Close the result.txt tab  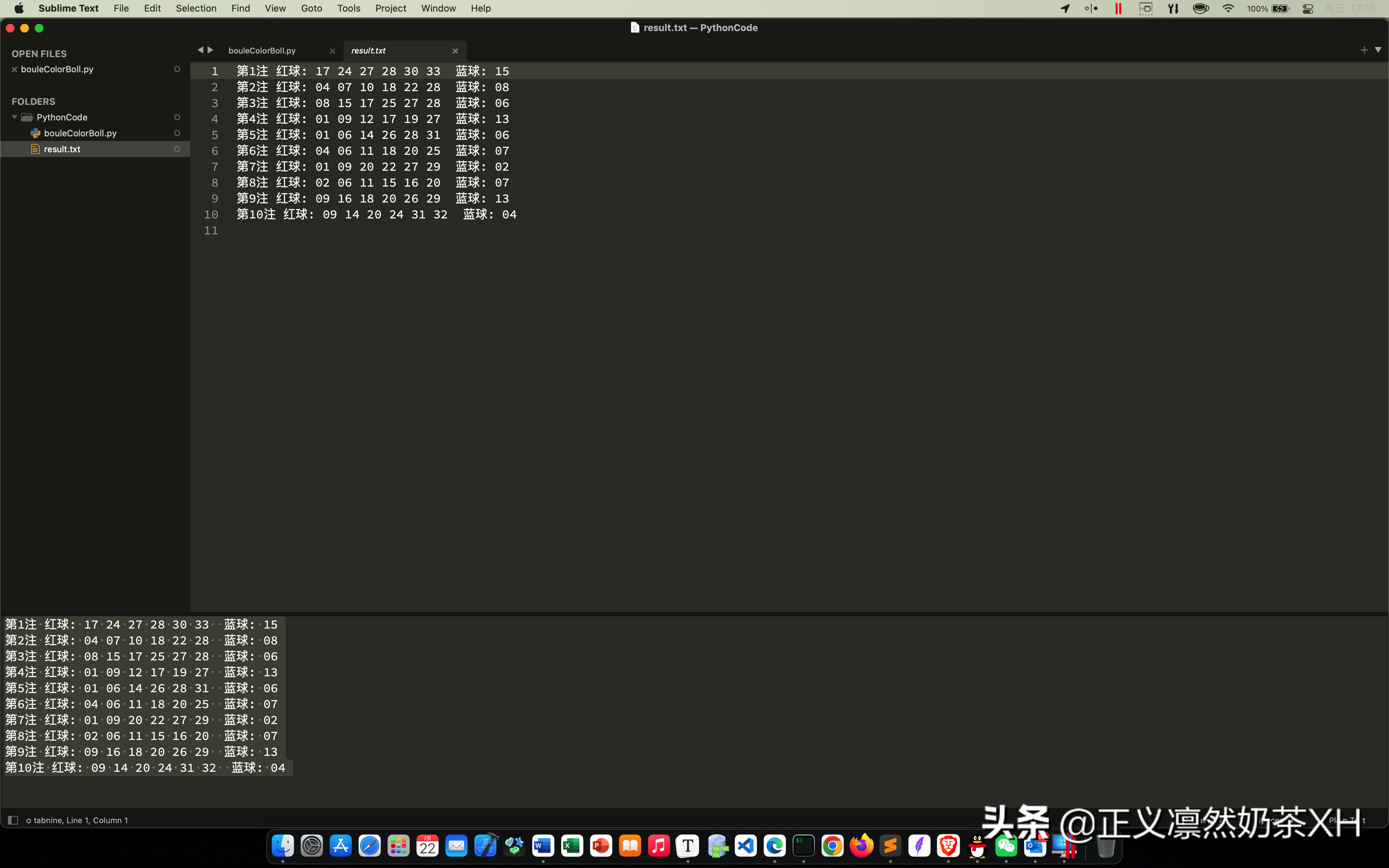[x=455, y=51]
